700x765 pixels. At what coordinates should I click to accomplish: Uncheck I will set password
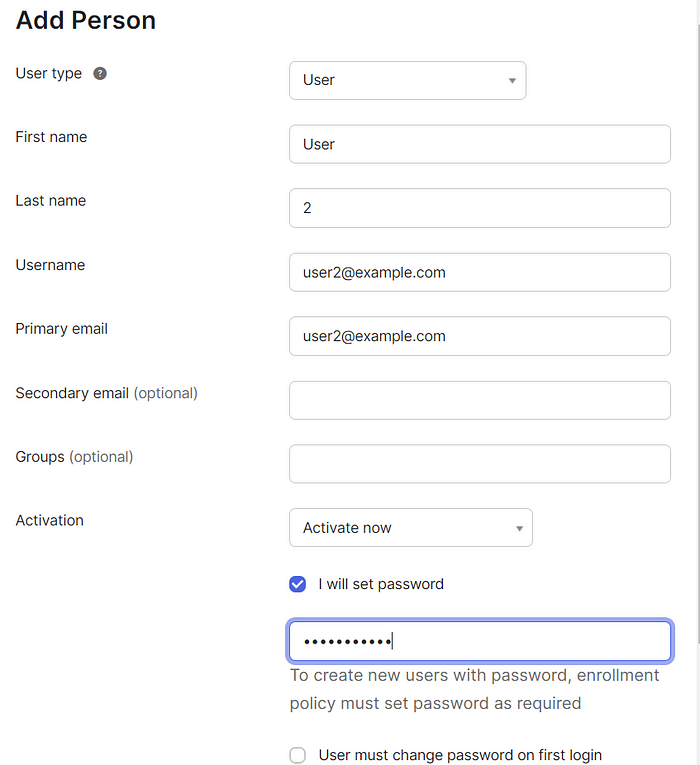(x=298, y=584)
